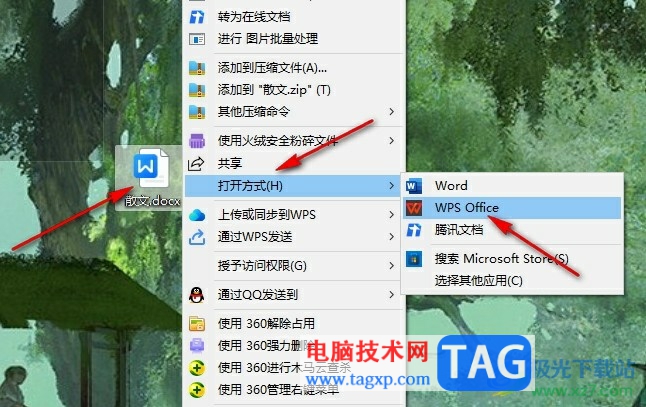646x407 pixels.
Task: Expand the 通过QQ发送到 submenu arrow
Action: click(x=391, y=295)
